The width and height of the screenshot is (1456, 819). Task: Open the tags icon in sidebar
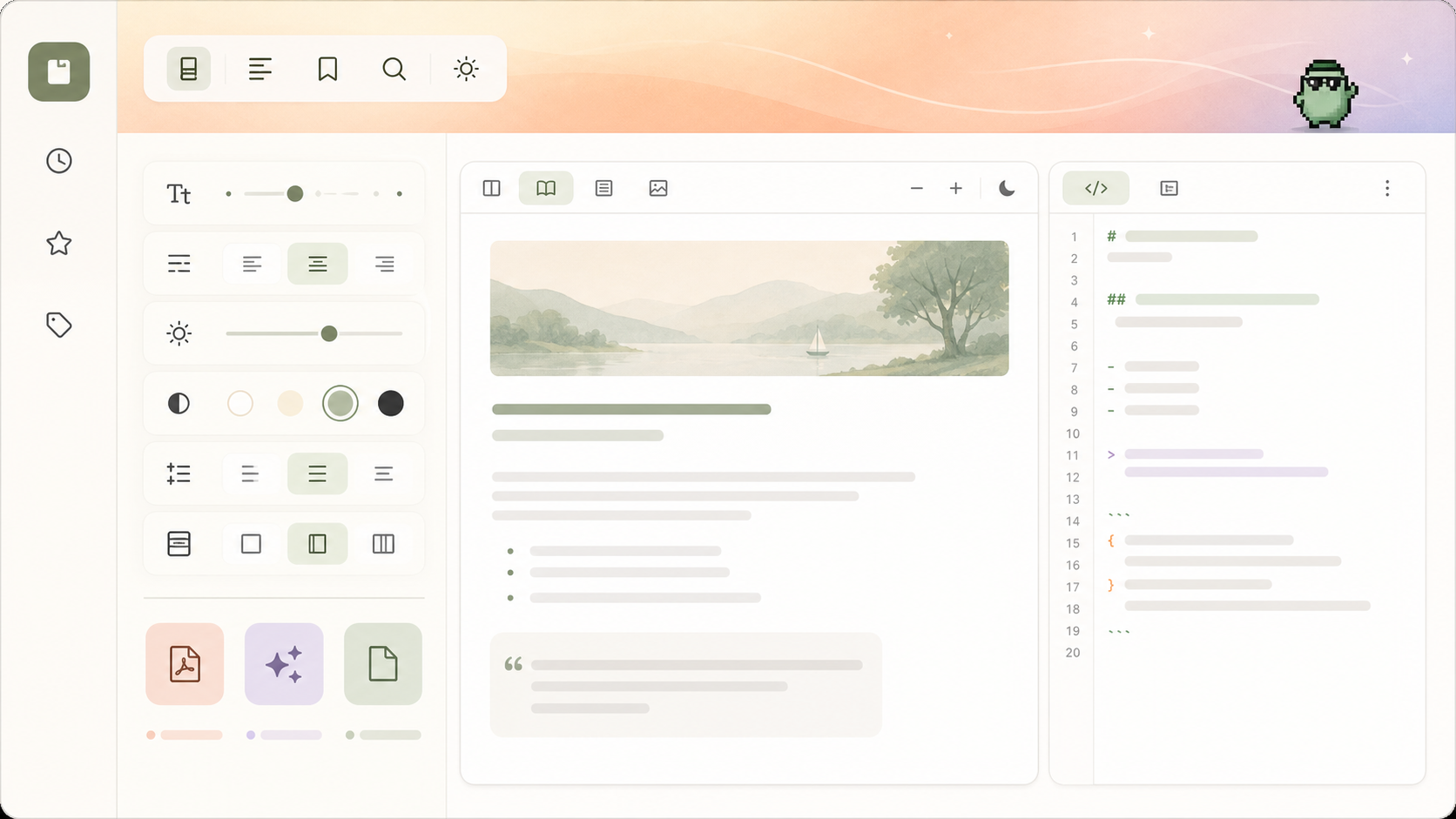(59, 325)
